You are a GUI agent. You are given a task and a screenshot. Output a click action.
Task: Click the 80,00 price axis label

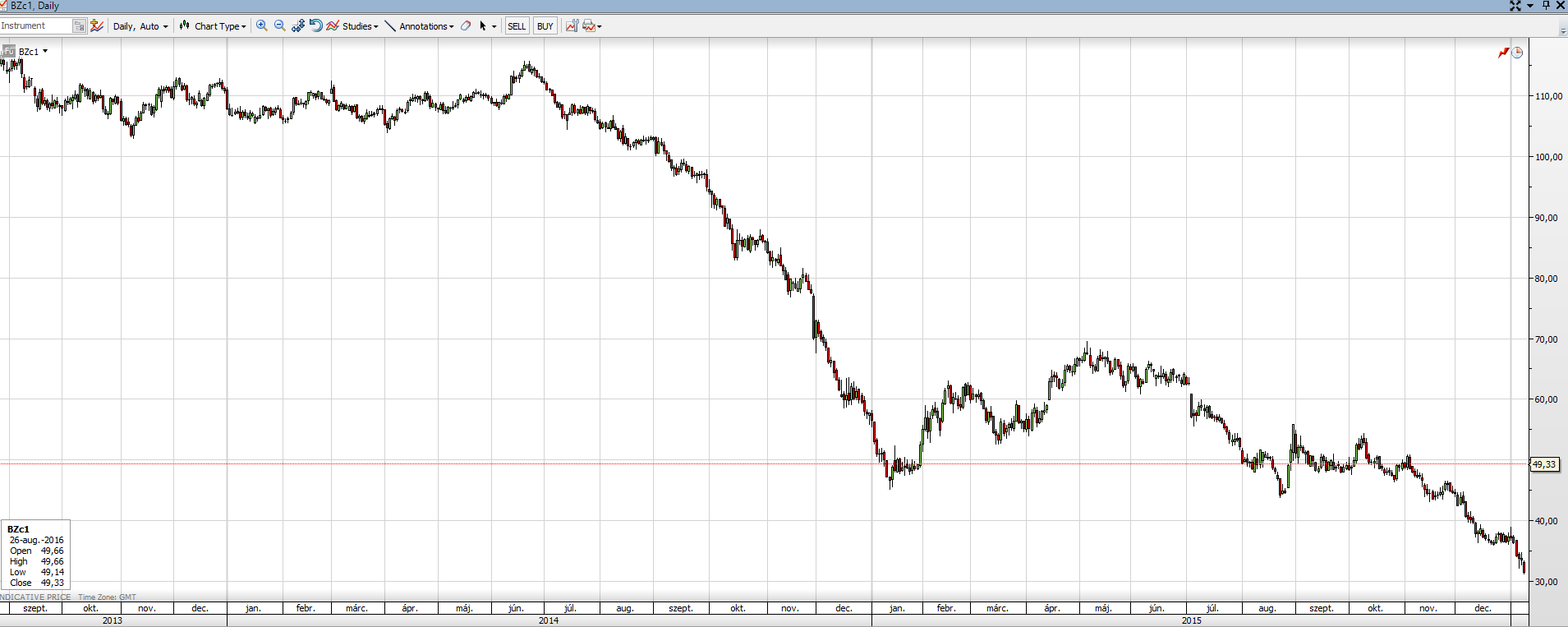tap(1546, 279)
